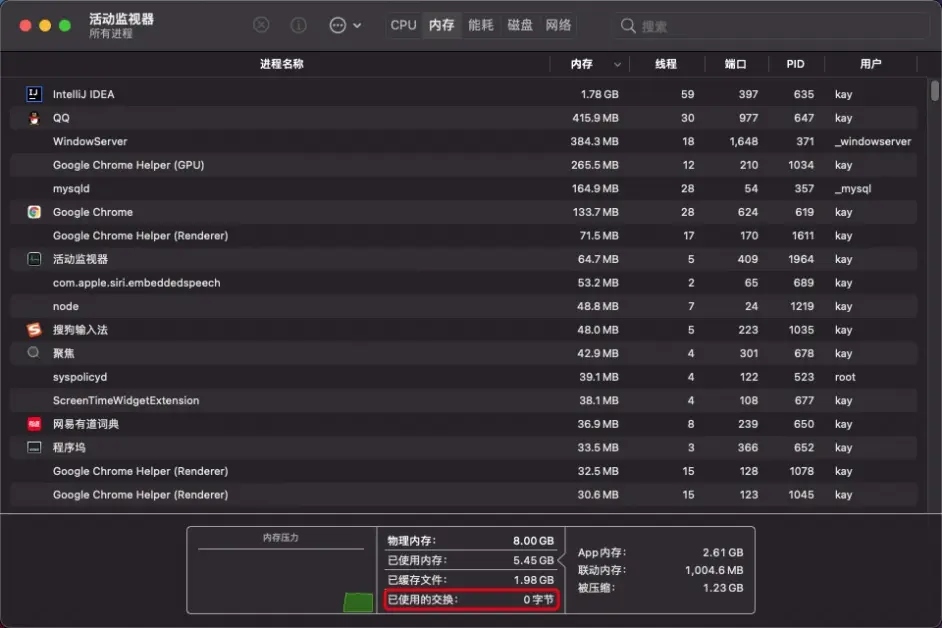Viewport: 942px width, 628px height.
Task: Open the 磁盘 tab
Action: [x=520, y=25]
